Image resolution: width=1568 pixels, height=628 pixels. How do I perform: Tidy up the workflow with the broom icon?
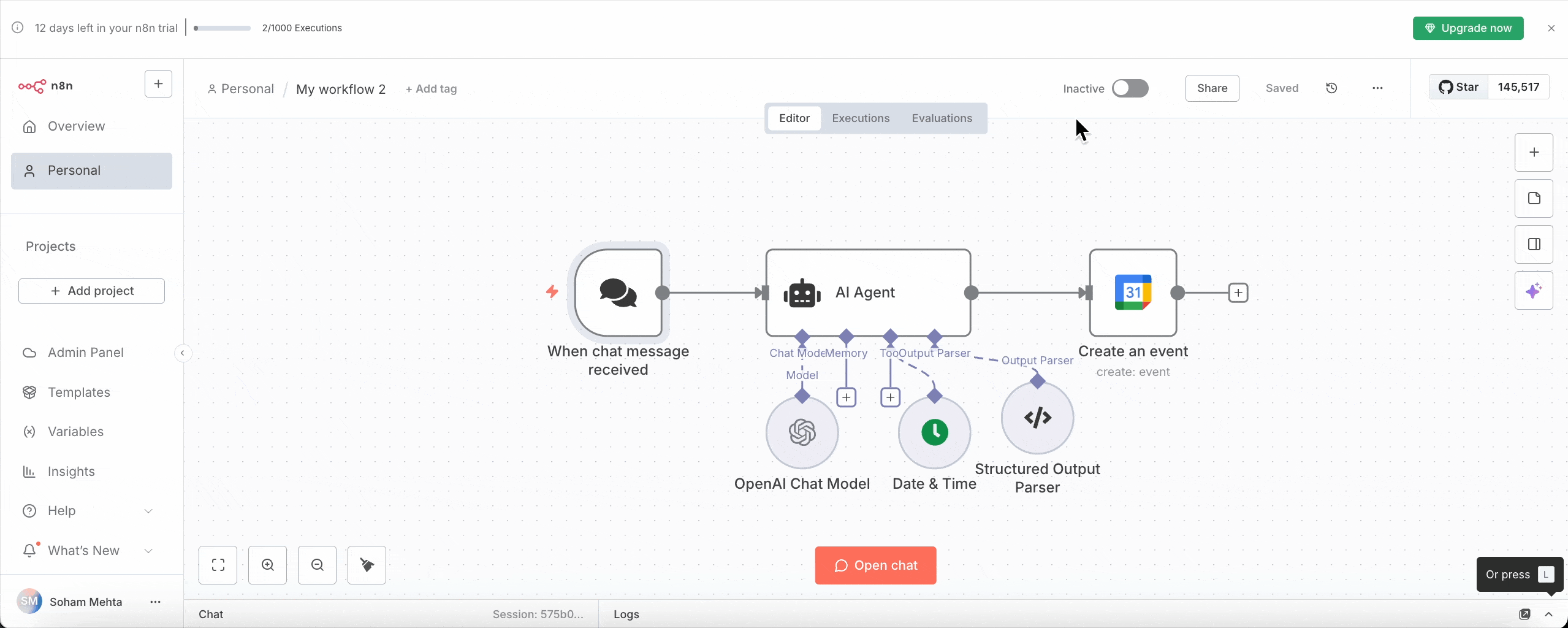[367, 565]
